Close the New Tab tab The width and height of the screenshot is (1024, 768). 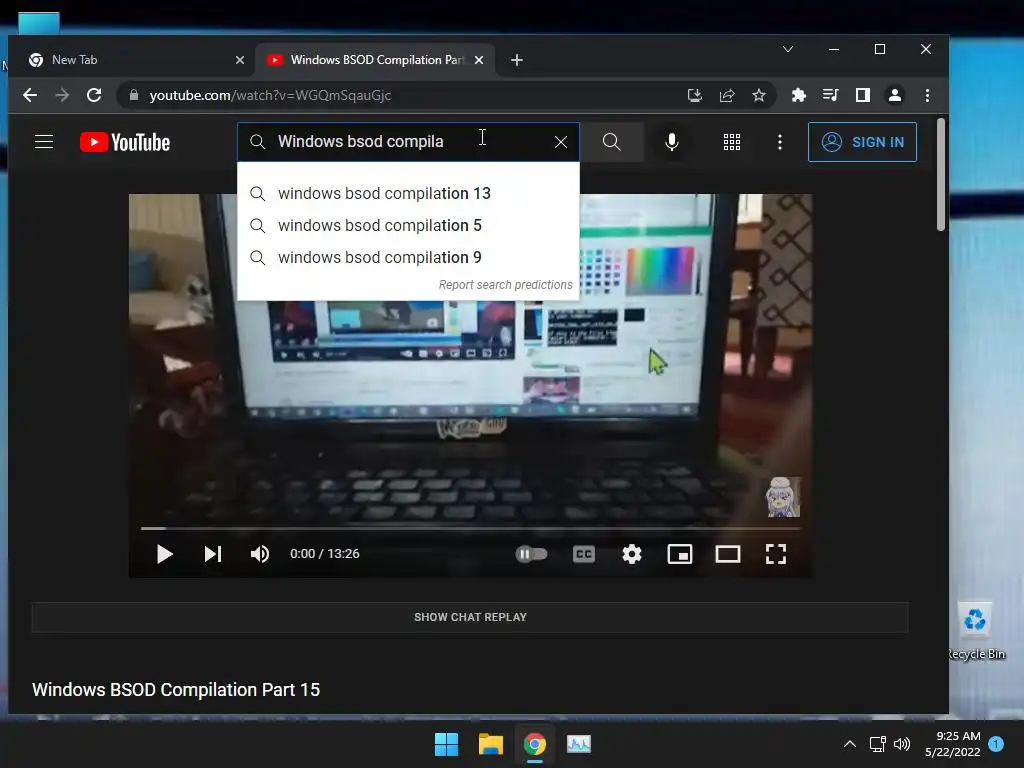tap(240, 60)
